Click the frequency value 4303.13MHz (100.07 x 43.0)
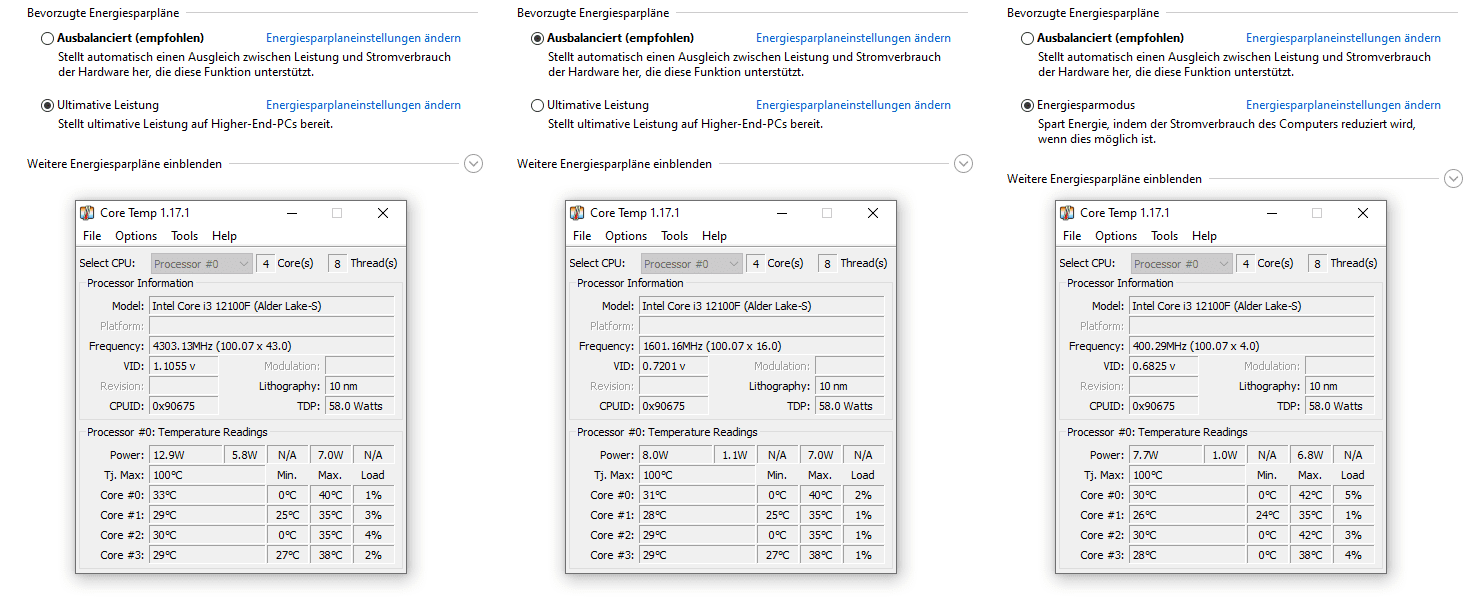 click(272, 346)
